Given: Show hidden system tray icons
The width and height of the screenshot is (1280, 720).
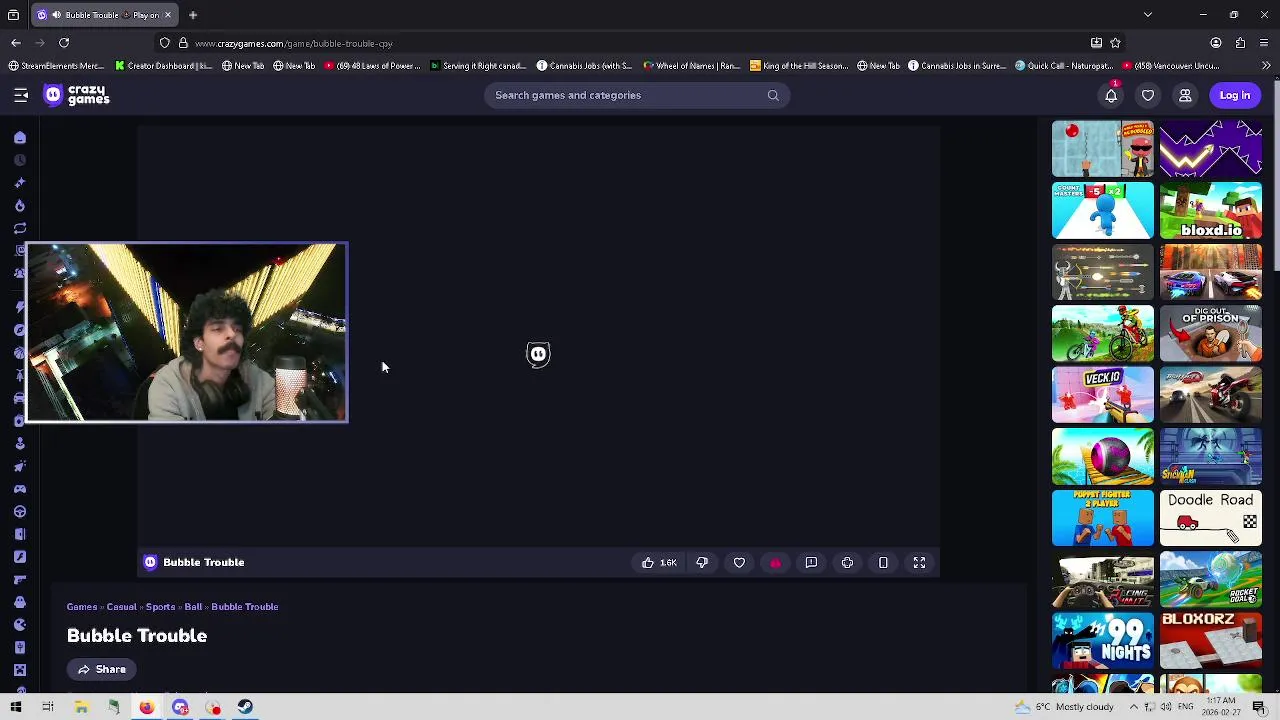Looking at the screenshot, I should click(1134, 707).
